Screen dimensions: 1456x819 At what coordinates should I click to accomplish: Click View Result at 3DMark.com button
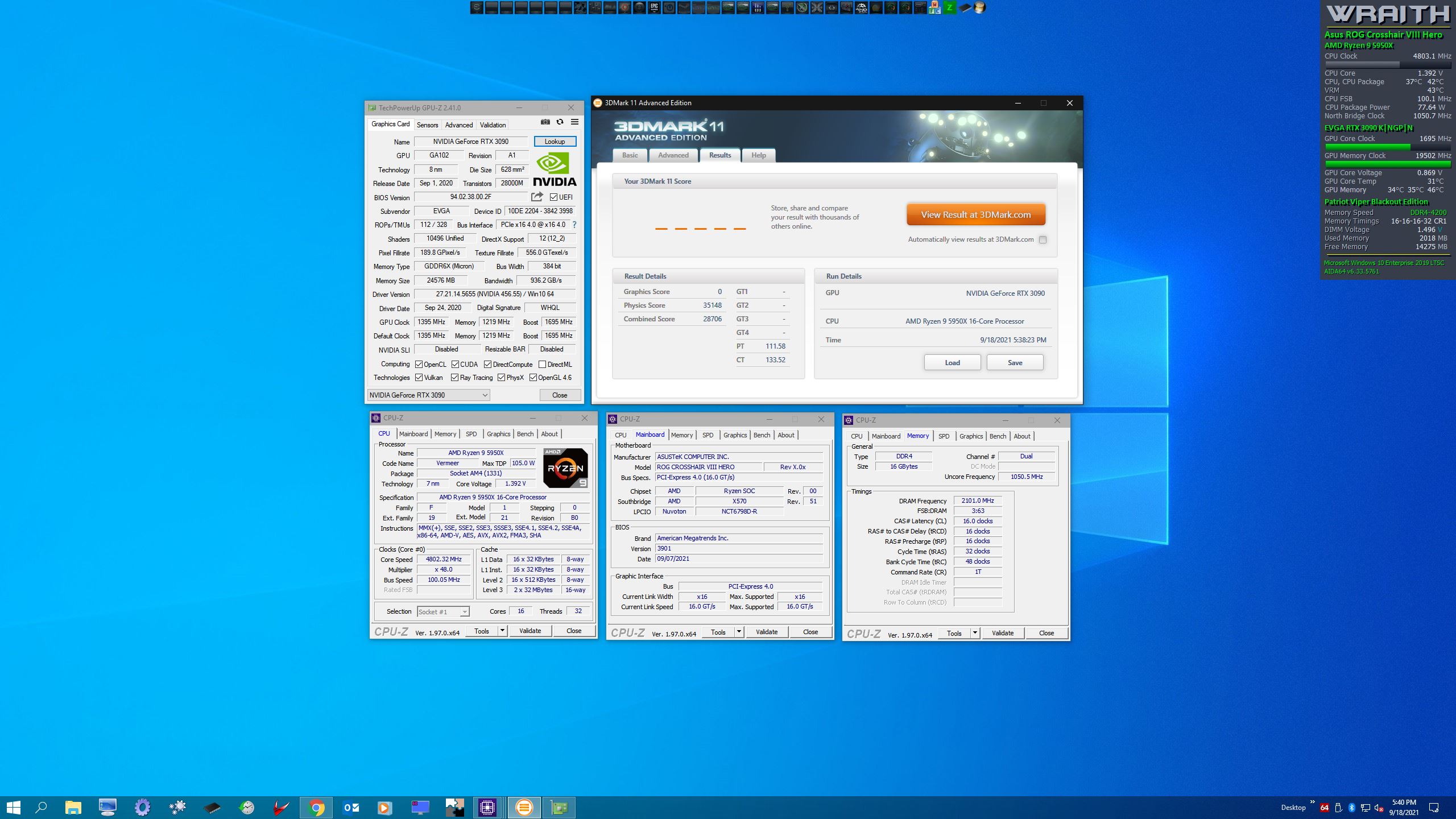975,215
